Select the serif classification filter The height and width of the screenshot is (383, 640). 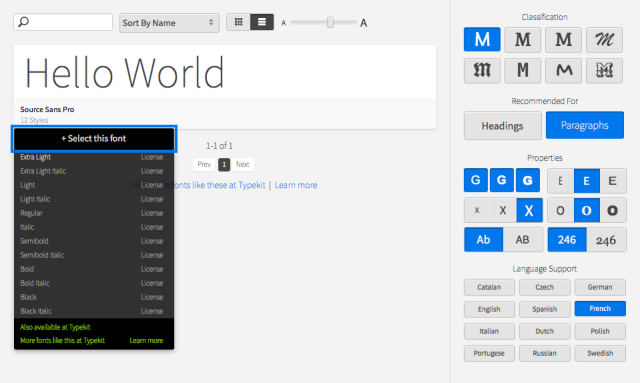click(522, 40)
